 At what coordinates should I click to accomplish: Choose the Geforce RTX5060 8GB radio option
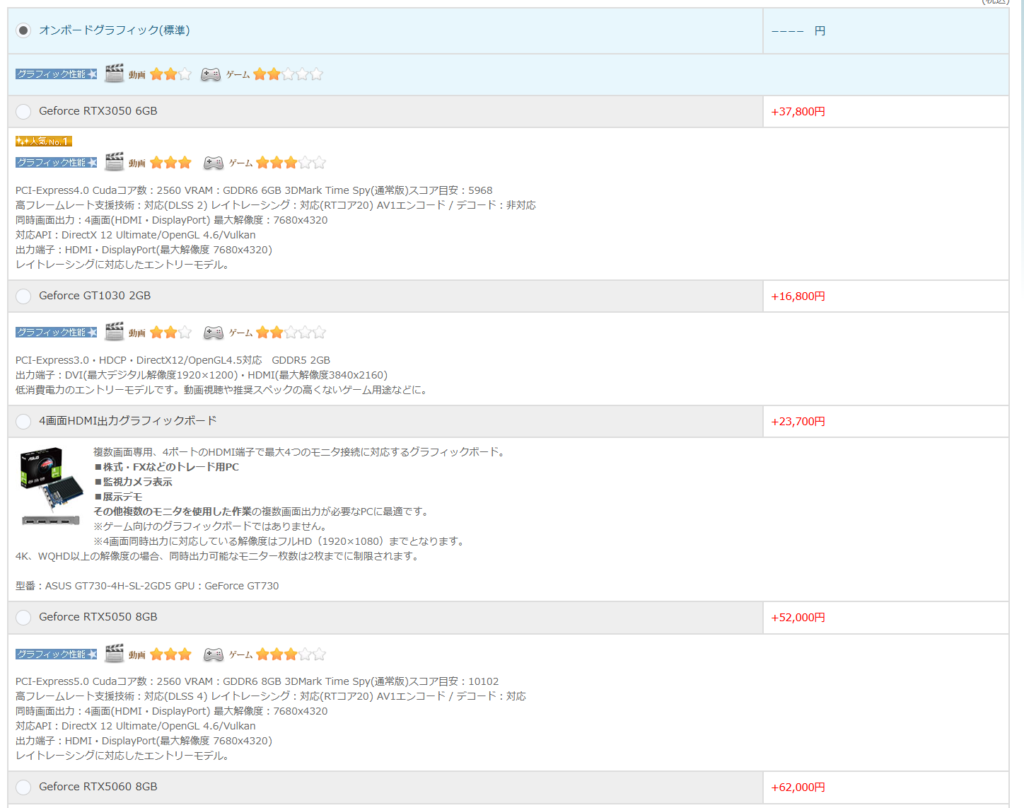(x=24, y=787)
